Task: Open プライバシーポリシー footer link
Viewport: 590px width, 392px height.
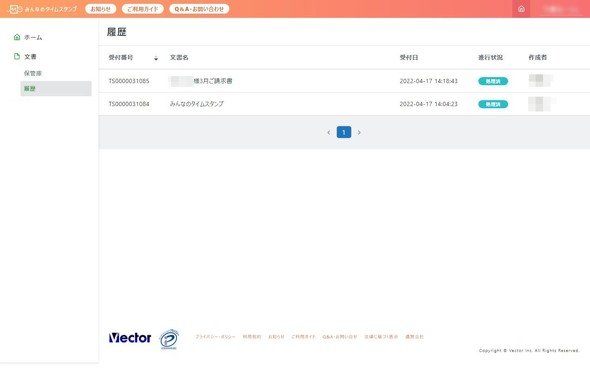Action: click(x=215, y=337)
